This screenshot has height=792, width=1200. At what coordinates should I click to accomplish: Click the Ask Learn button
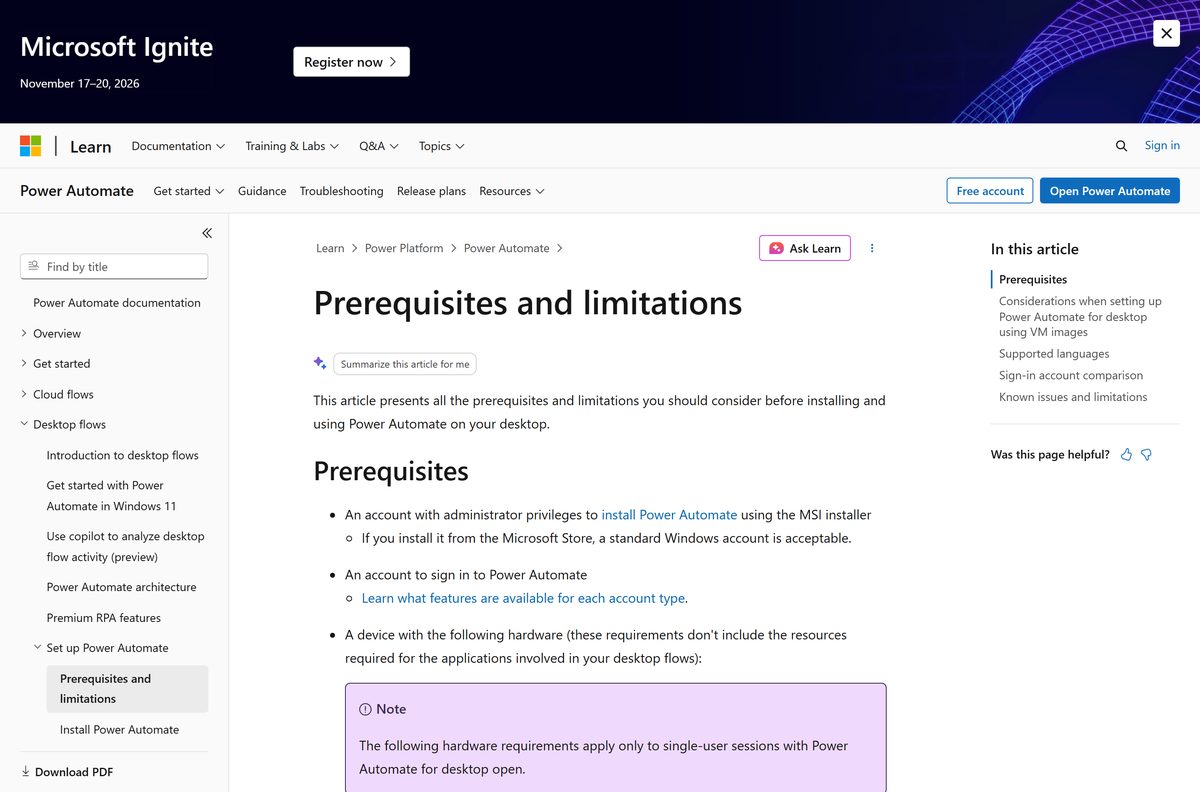tap(805, 248)
